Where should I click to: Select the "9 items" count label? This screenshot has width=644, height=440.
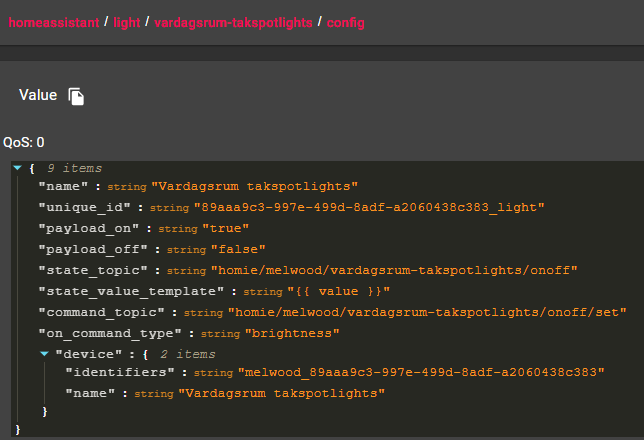[x=74, y=168]
